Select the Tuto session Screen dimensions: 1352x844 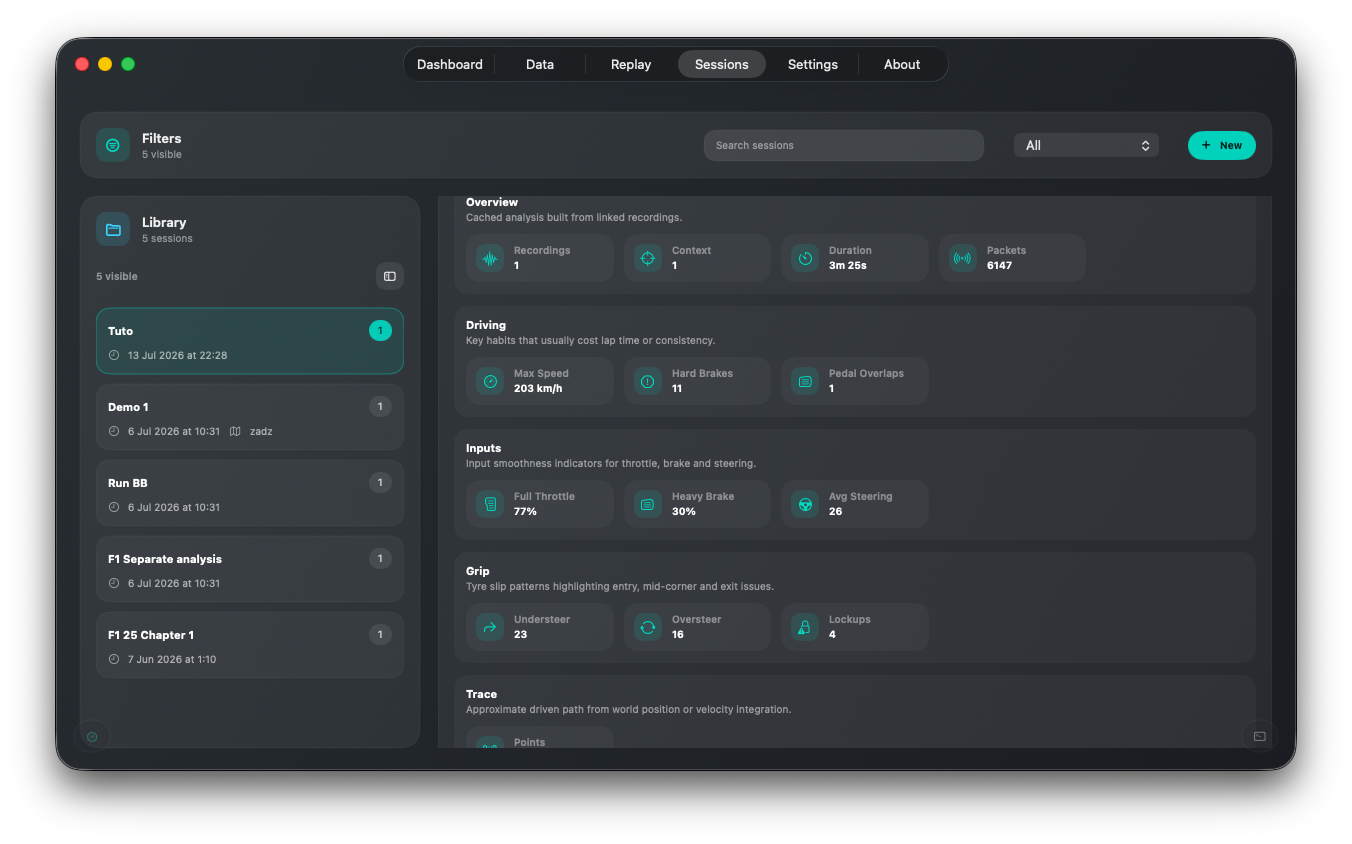[250, 341]
